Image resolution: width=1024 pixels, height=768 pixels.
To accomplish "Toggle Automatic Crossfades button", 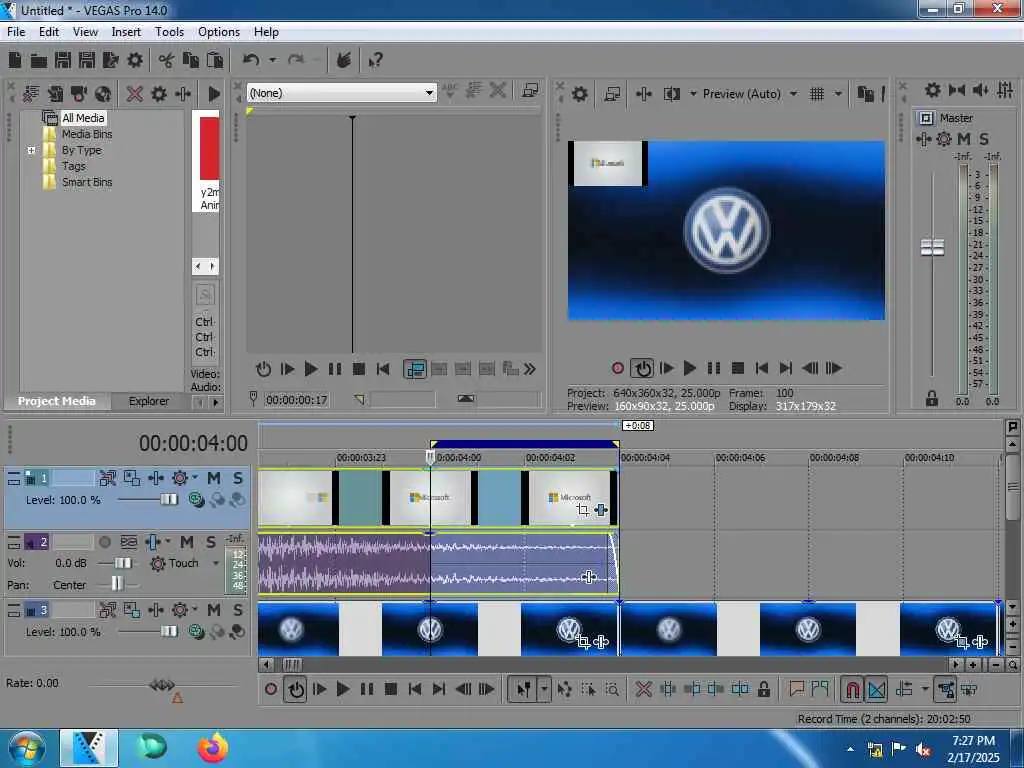I will 876,689.
